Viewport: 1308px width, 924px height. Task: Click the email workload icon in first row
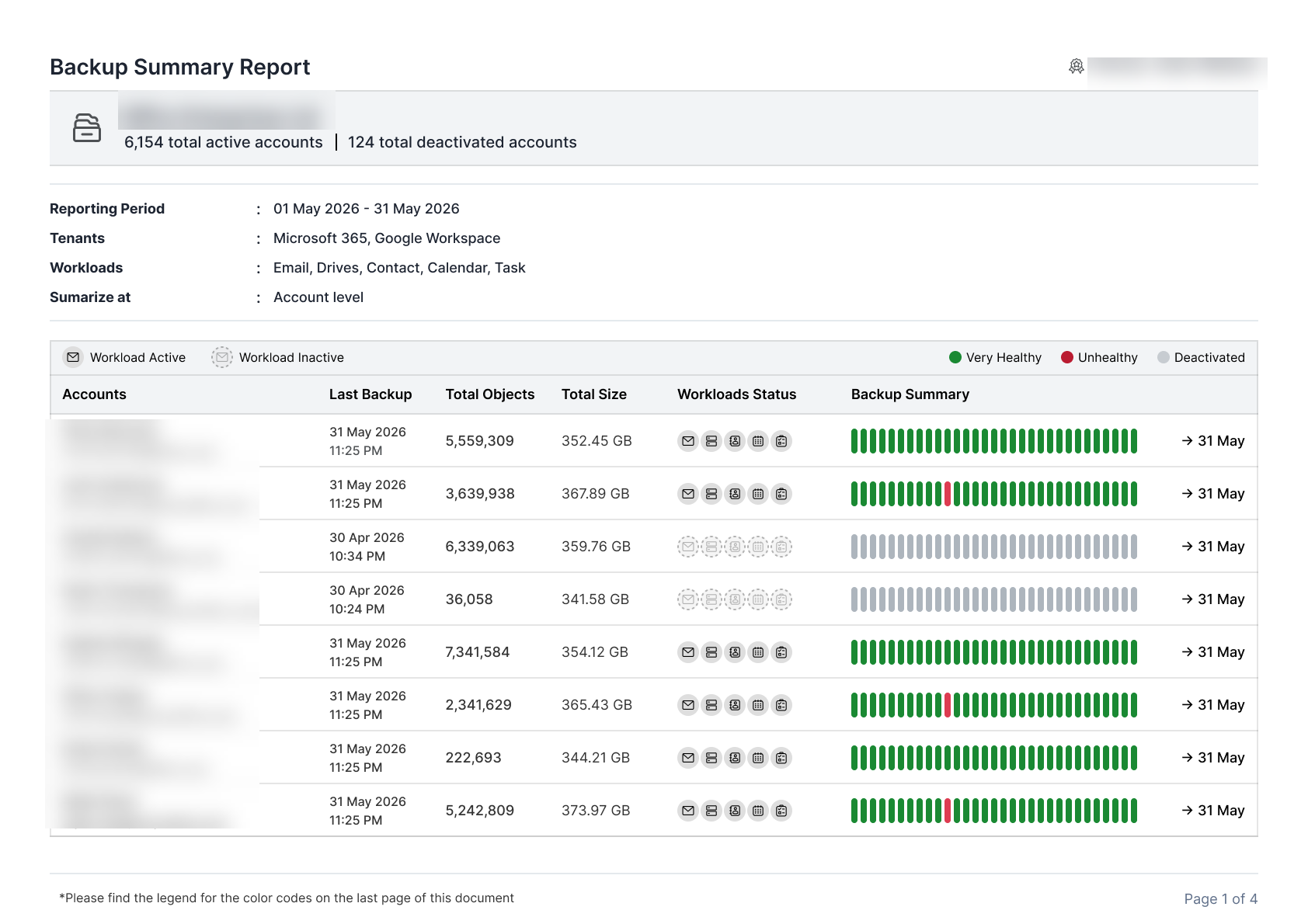click(x=688, y=441)
